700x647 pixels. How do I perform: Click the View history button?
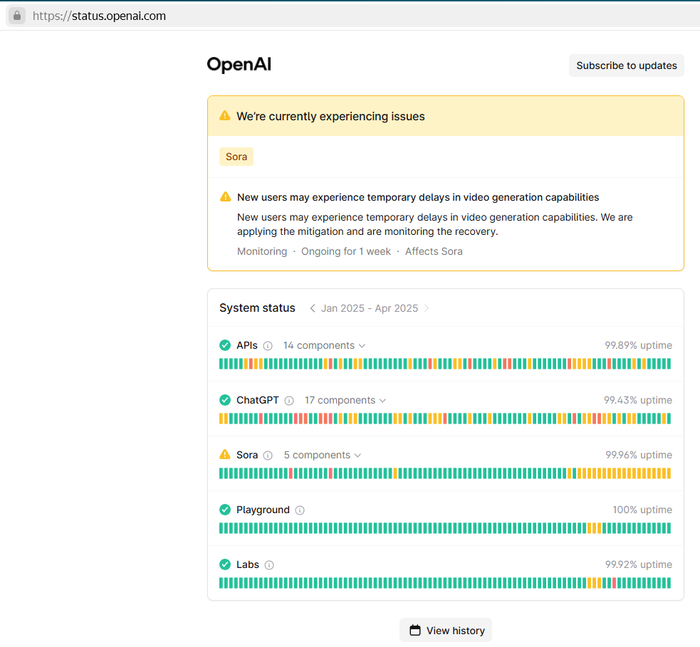(446, 630)
